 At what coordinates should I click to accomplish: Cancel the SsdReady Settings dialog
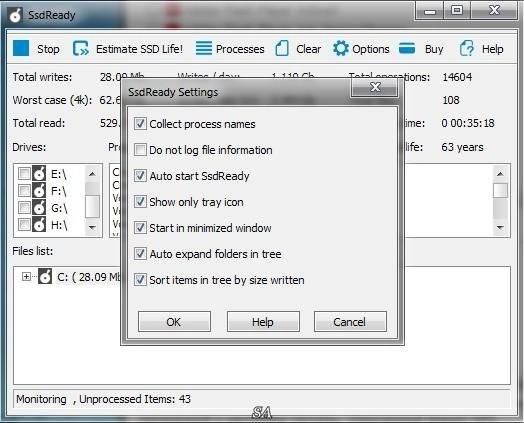350,321
